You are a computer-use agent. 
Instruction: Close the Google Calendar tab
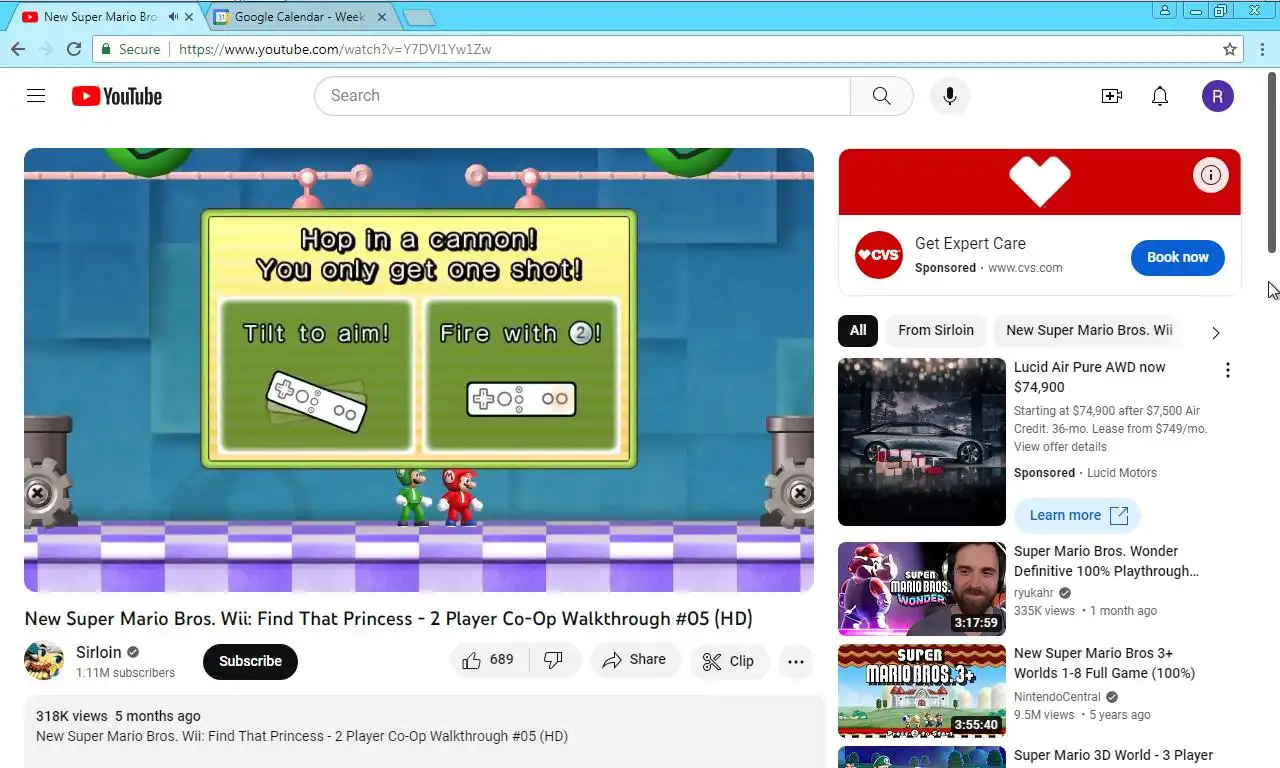point(381,17)
